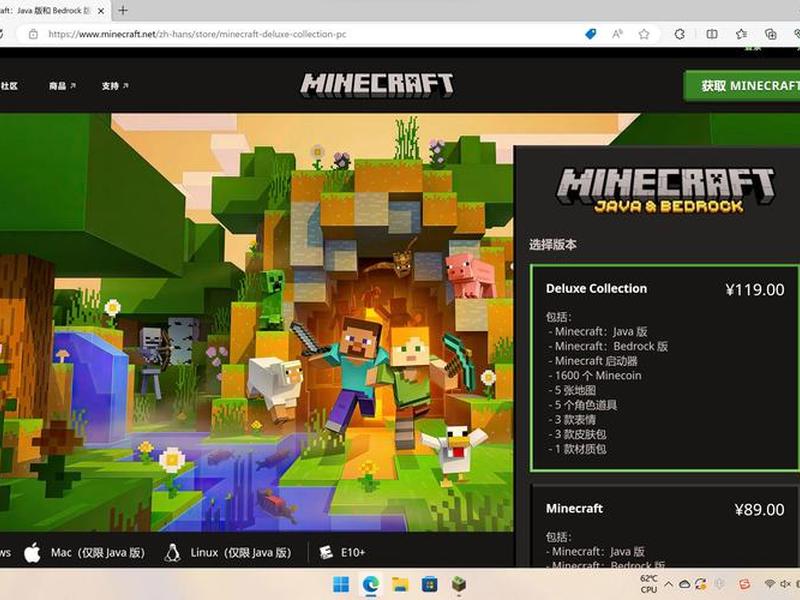This screenshot has height=600, width=800.
Task: Open the Favorites list icon in toolbar
Action: click(741, 34)
